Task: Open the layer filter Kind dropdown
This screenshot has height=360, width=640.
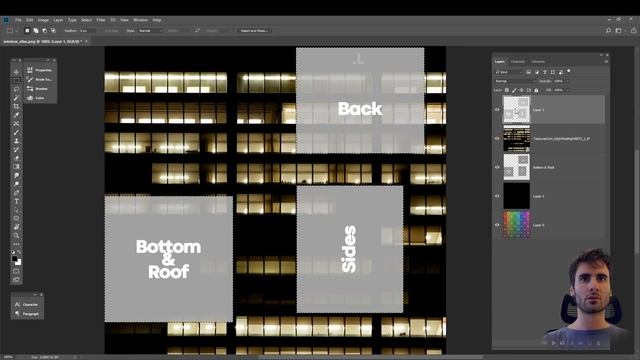Action: point(509,72)
